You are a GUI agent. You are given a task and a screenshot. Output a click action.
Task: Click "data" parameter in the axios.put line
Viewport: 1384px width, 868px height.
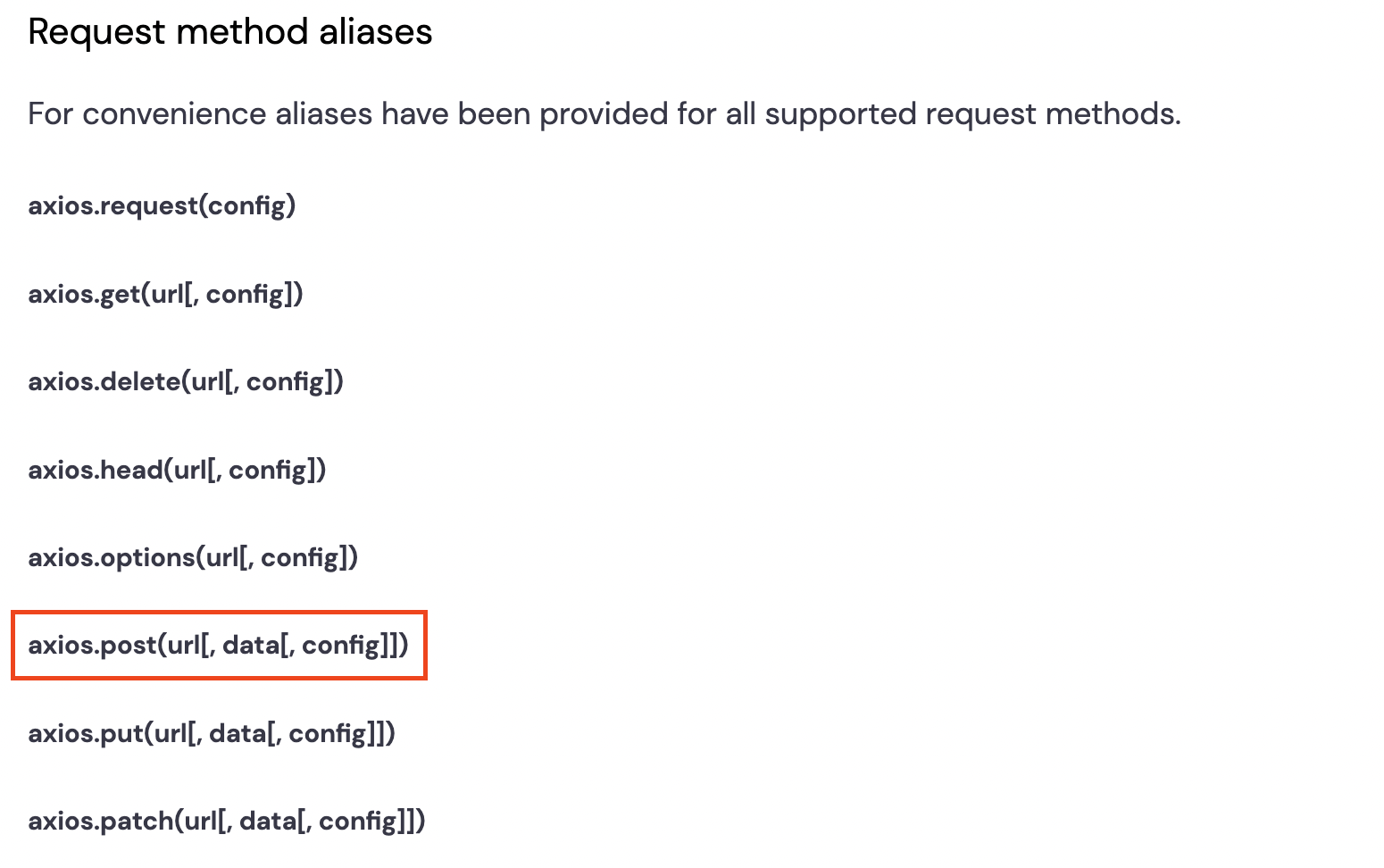pyautogui.click(x=238, y=734)
